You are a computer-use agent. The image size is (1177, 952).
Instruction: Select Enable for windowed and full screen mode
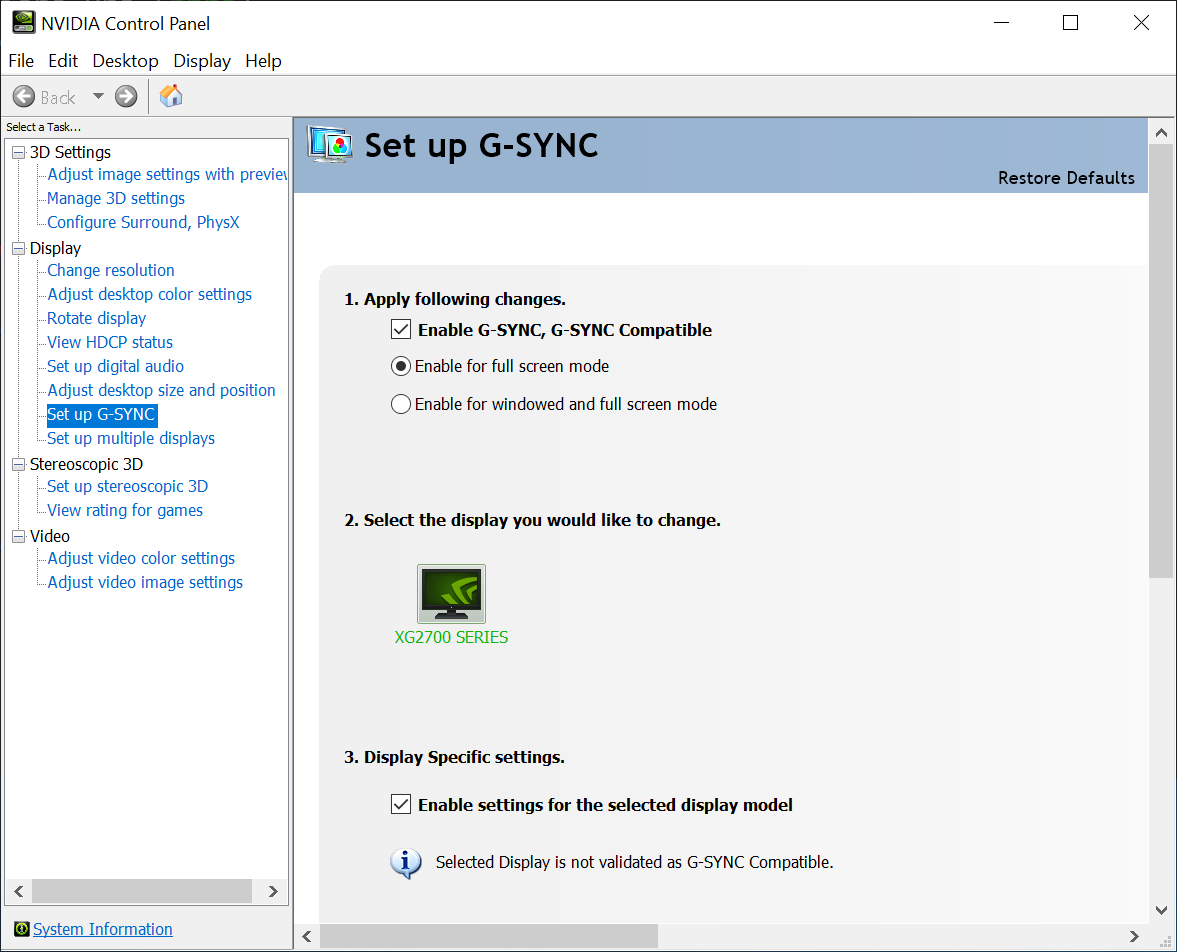[401, 404]
